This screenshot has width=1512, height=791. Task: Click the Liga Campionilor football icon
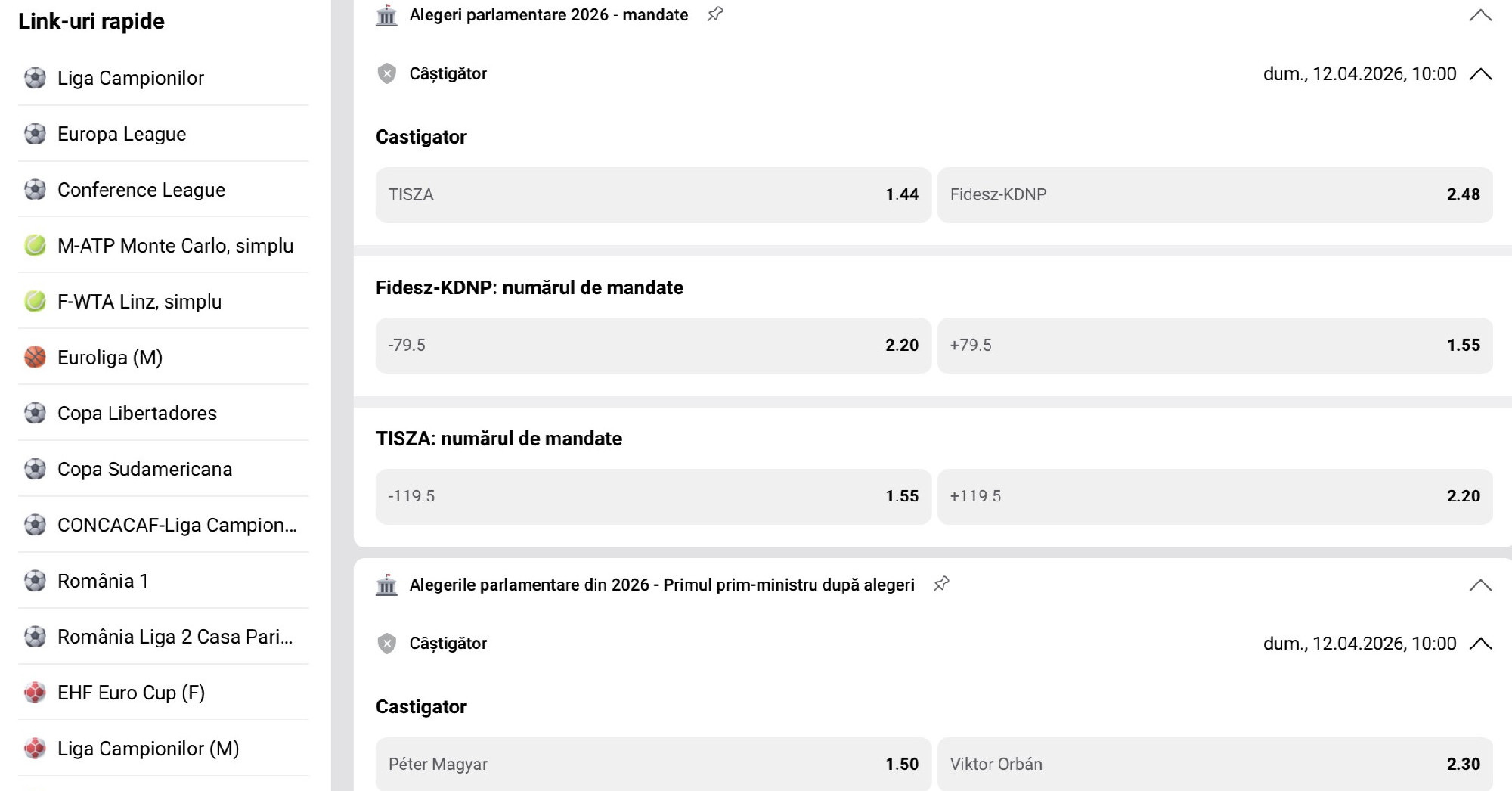click(x=35, y=78)
